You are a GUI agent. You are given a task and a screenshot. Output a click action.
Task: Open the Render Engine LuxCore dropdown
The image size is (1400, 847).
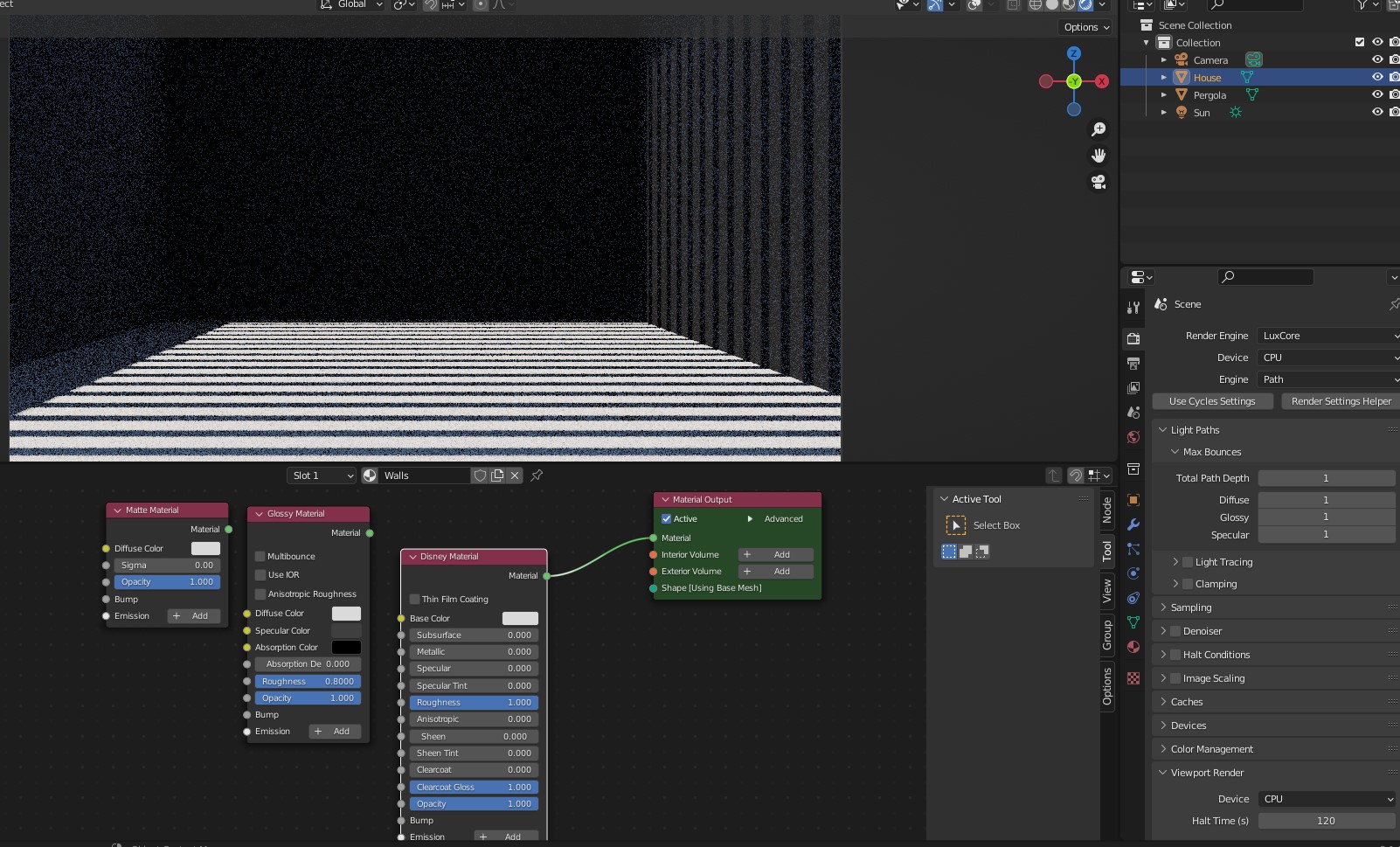pos(1328,336)
